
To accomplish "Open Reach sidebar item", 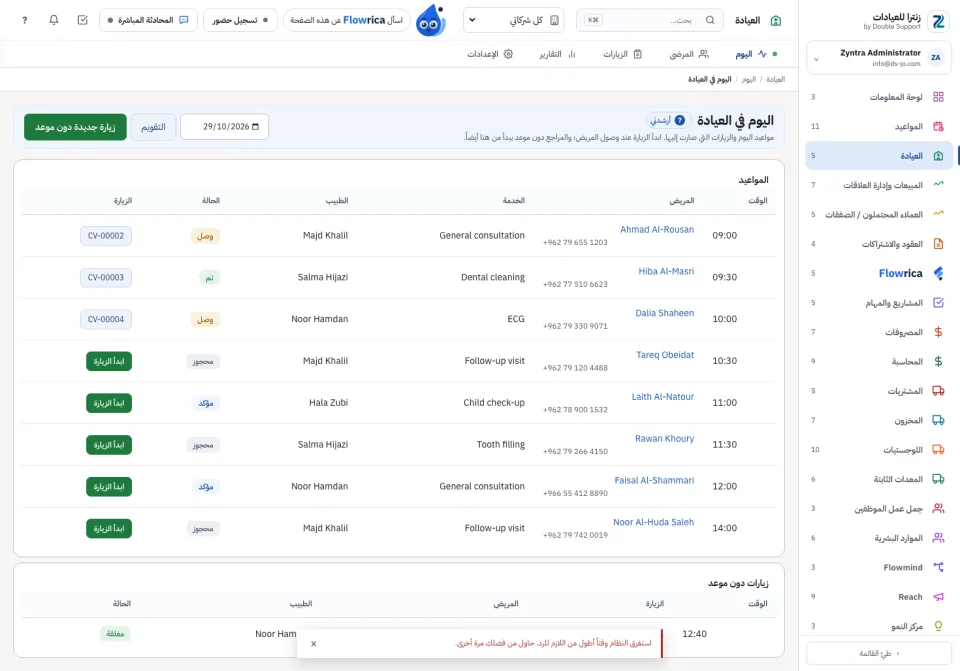I will [879, 596].
